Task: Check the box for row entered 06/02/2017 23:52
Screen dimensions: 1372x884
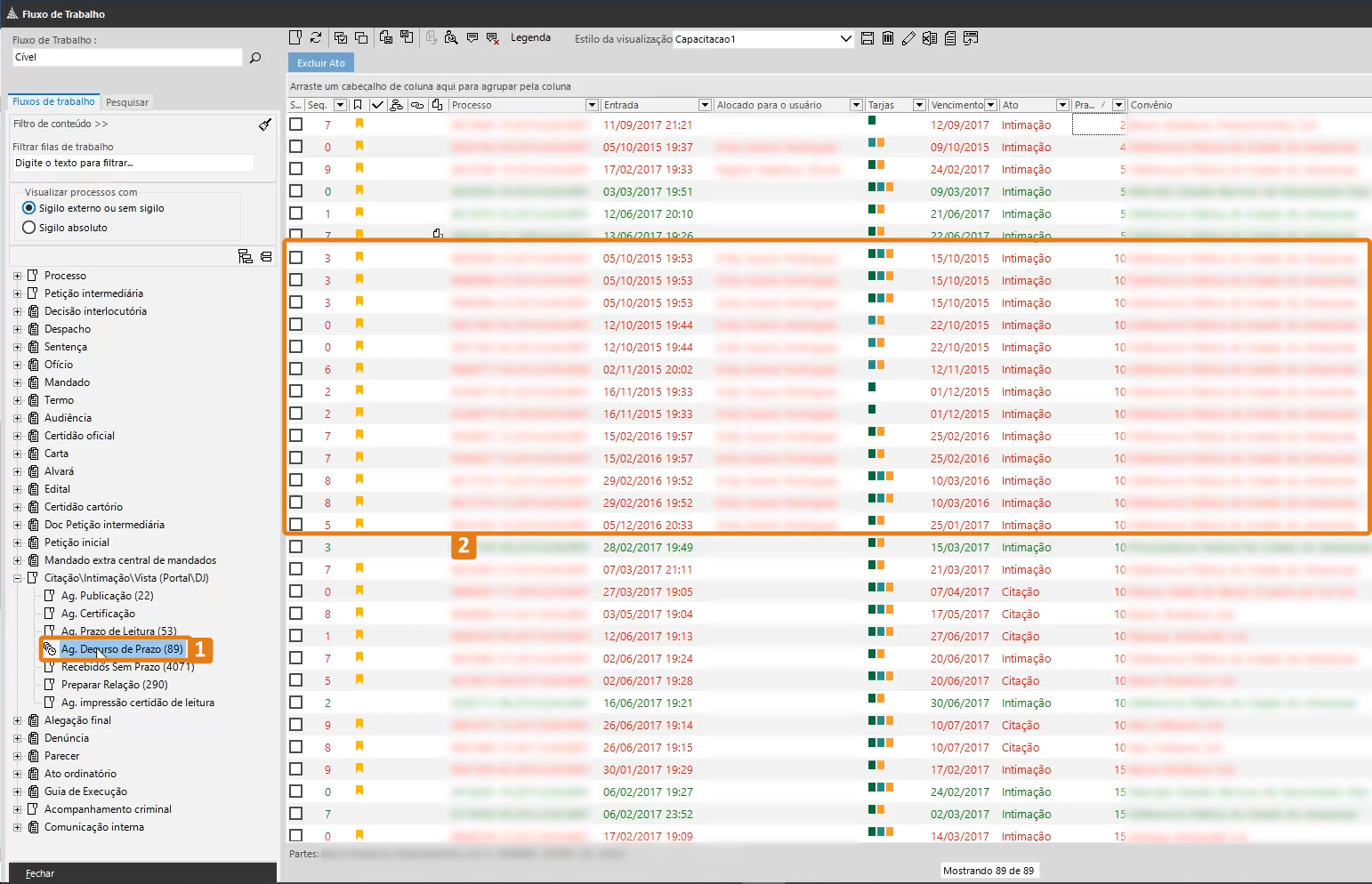Action: [296, 814]
